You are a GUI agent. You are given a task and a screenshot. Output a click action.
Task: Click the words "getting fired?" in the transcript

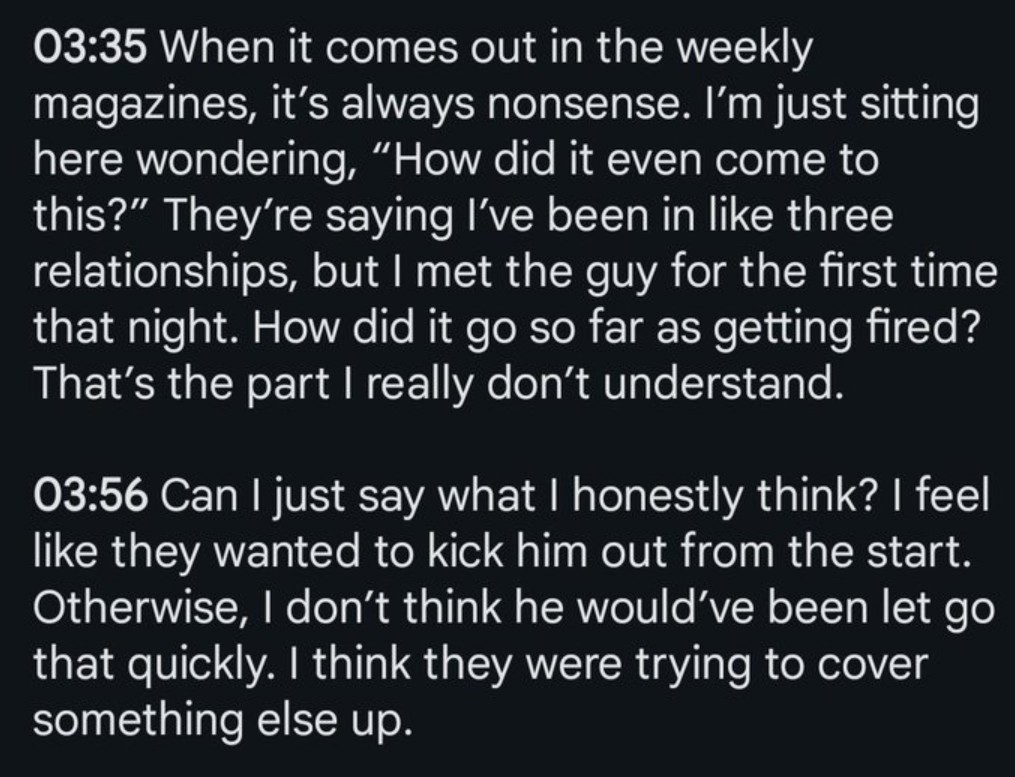(x=847, y=329)
